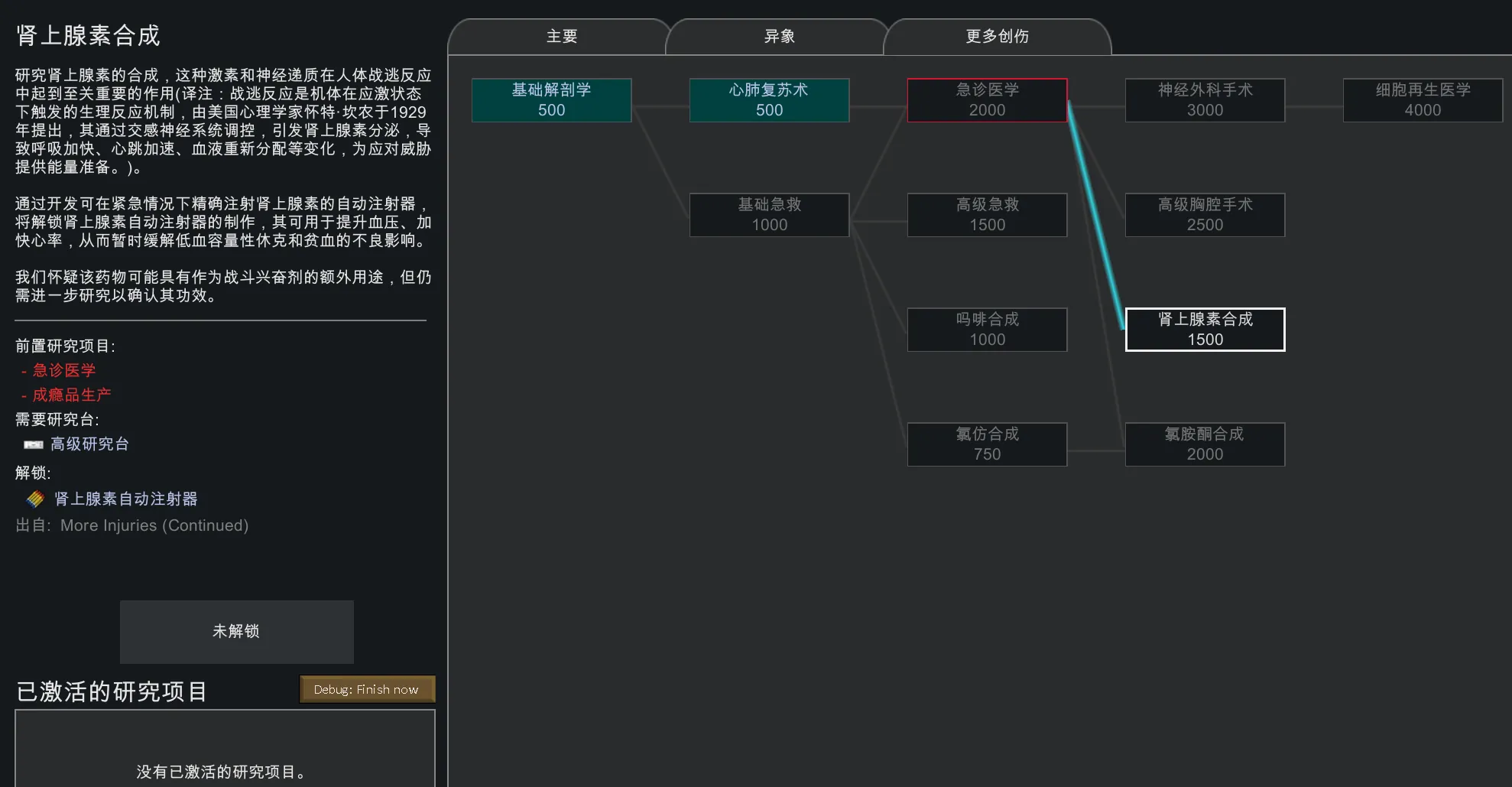Viewport: 1512px width, 787px height.
Task: Select the 基础解剖学 research node
Action: [551, 100]
